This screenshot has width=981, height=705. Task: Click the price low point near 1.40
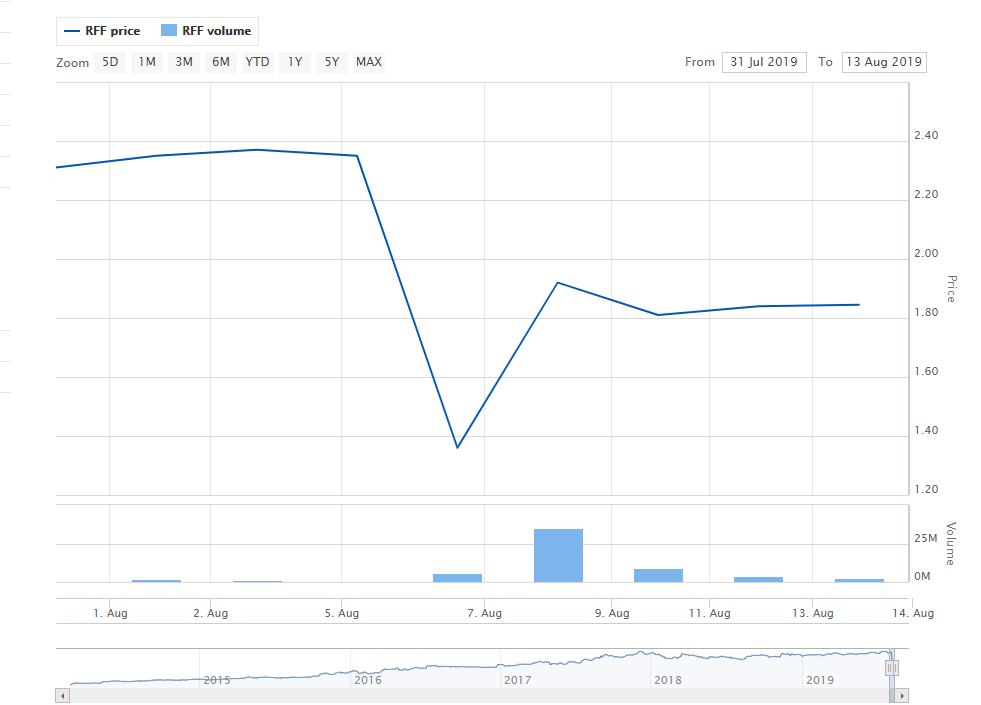click(457, 447)
